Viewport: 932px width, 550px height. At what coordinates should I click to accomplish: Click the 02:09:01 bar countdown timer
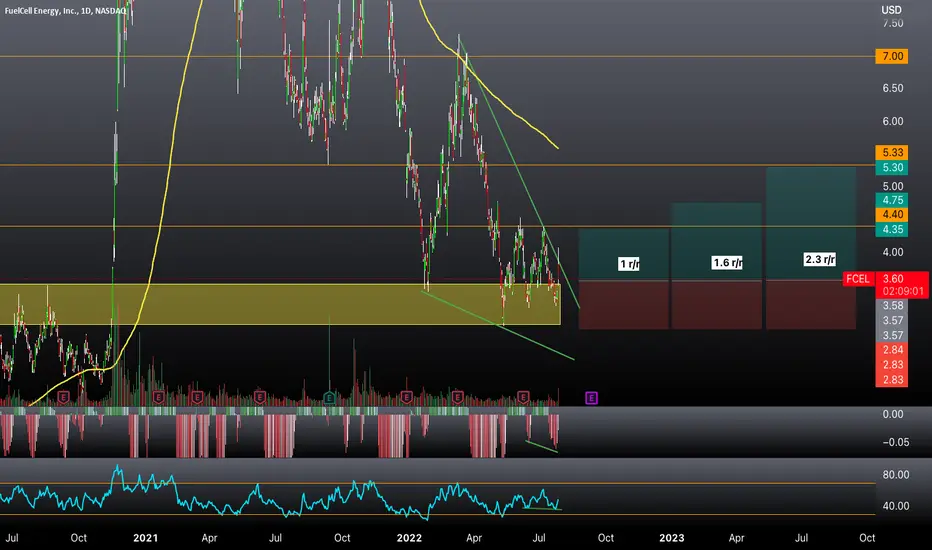point(903,291)
